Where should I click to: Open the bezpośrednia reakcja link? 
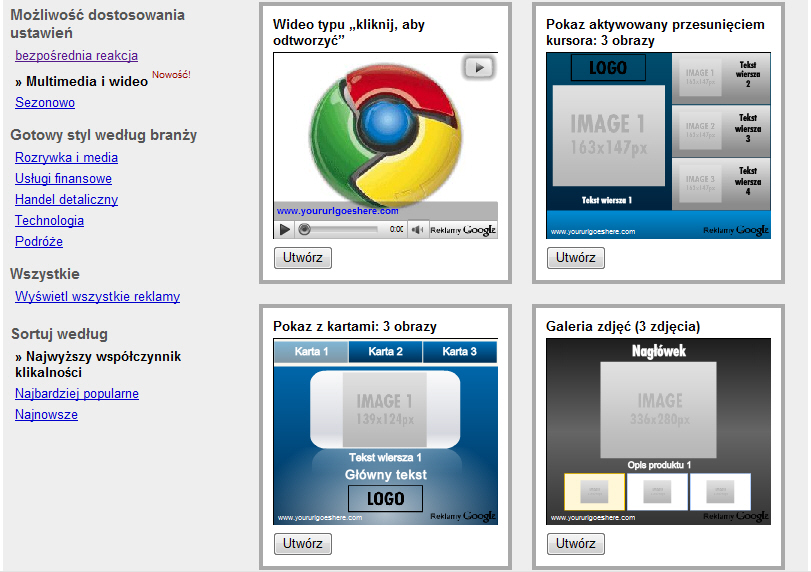pyautogui.click(x=77, y=55)
